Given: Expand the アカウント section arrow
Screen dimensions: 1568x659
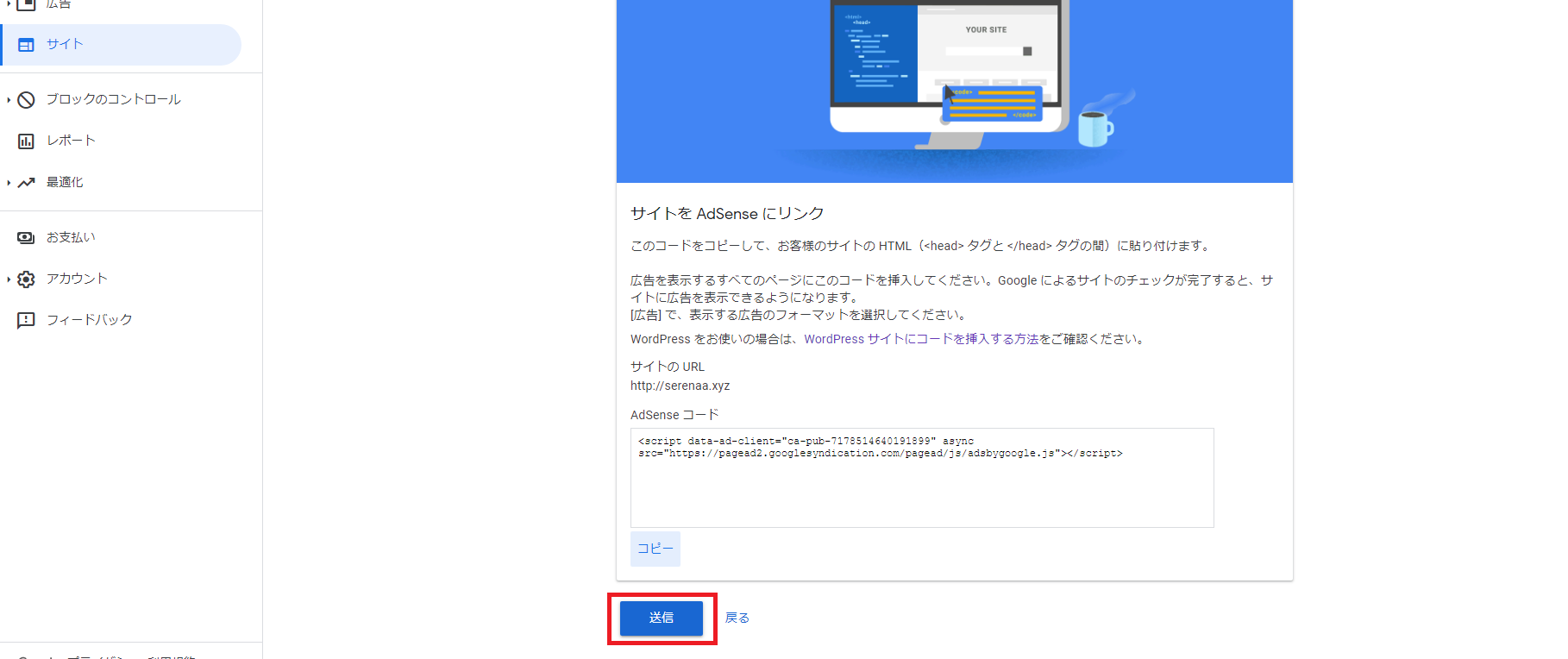Looking at the screenshot, I should [9, 279].
